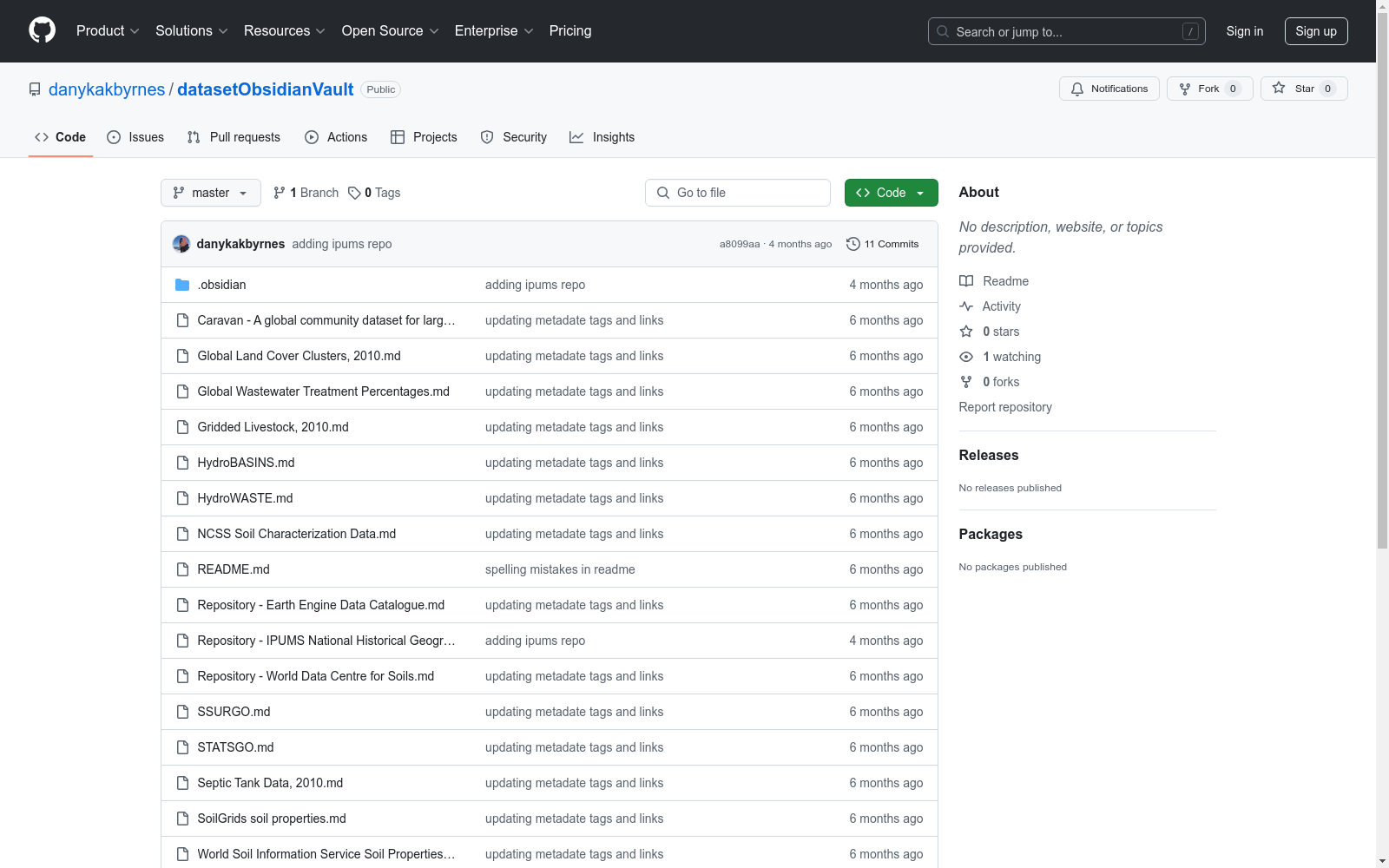This screenshot has width=1389, height=868.
Task: Click the file icon beside README.md
Action: click(182, 569)
